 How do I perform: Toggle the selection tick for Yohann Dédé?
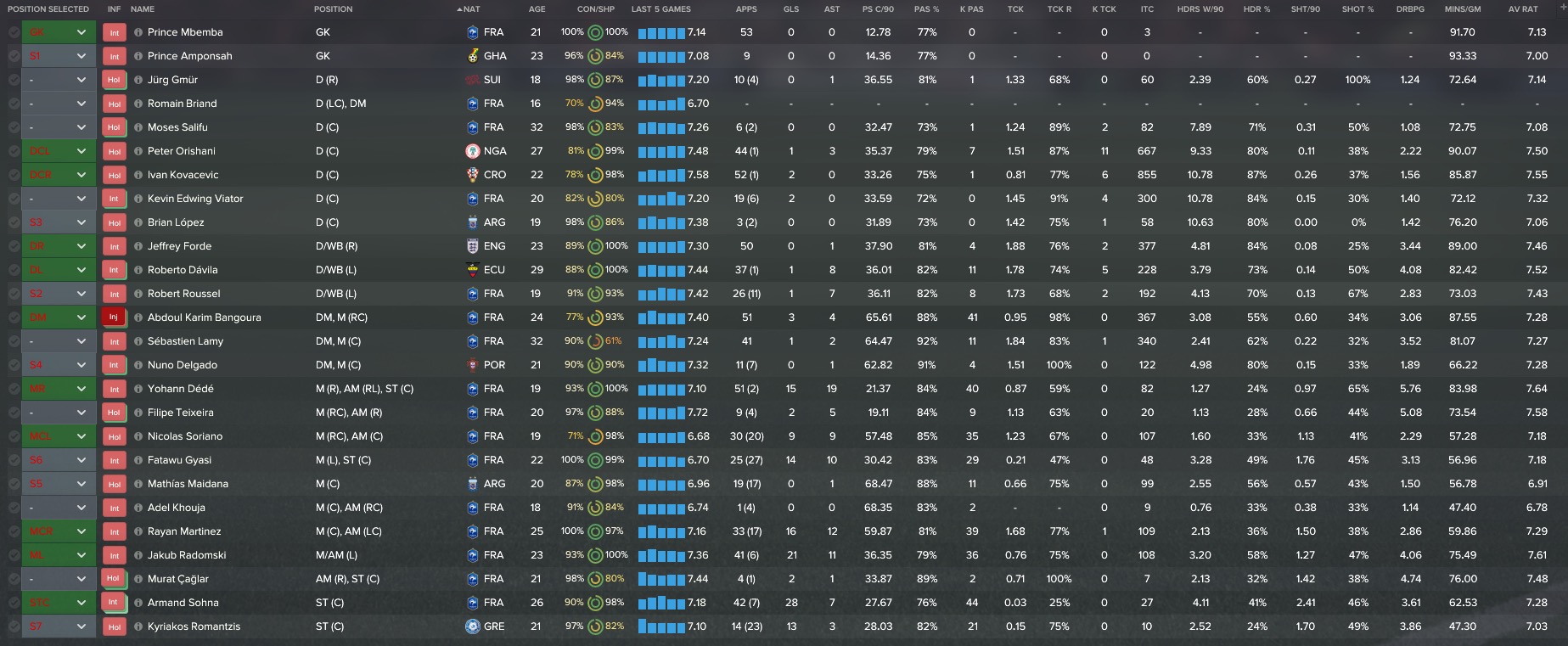coord(14,389)
